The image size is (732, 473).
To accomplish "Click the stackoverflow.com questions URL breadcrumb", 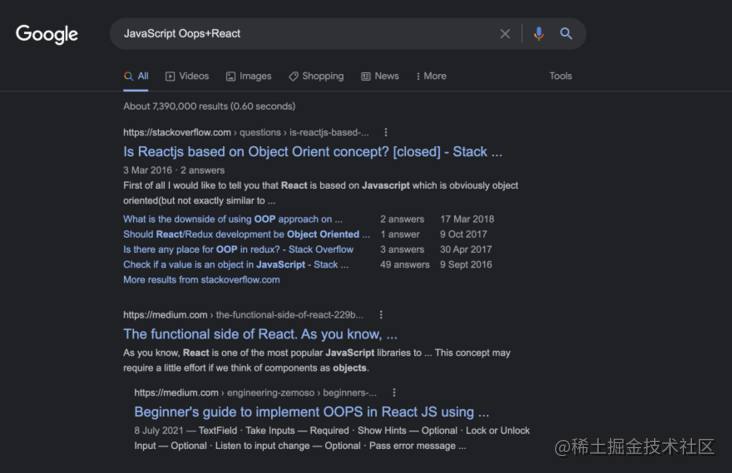I will (246, 133).
